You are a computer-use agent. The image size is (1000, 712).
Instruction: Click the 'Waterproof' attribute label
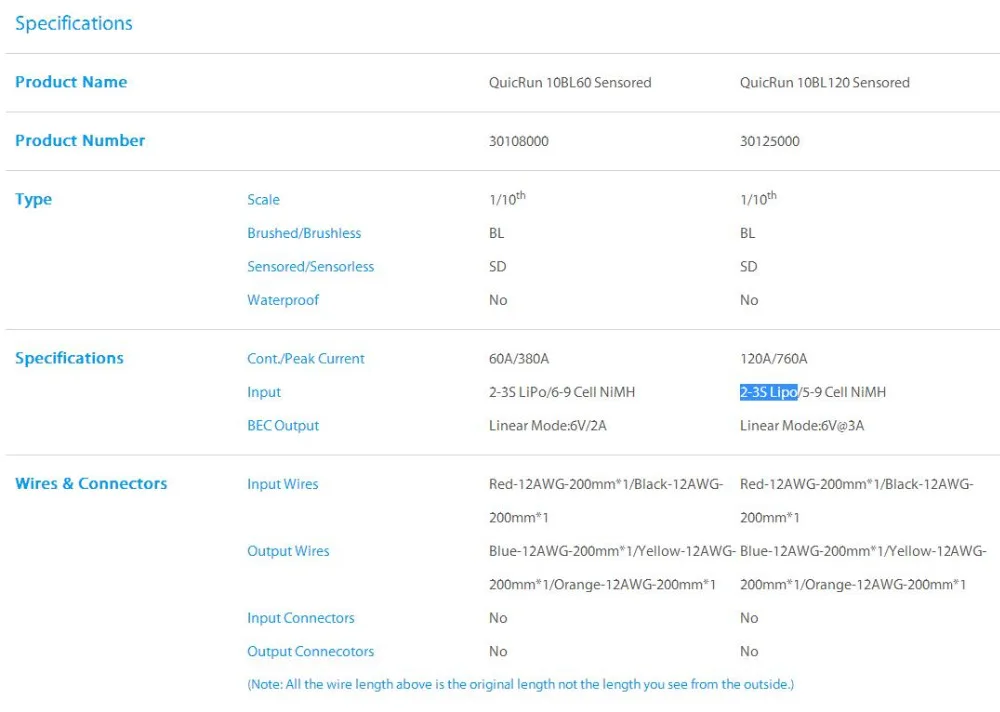(283, 300)
